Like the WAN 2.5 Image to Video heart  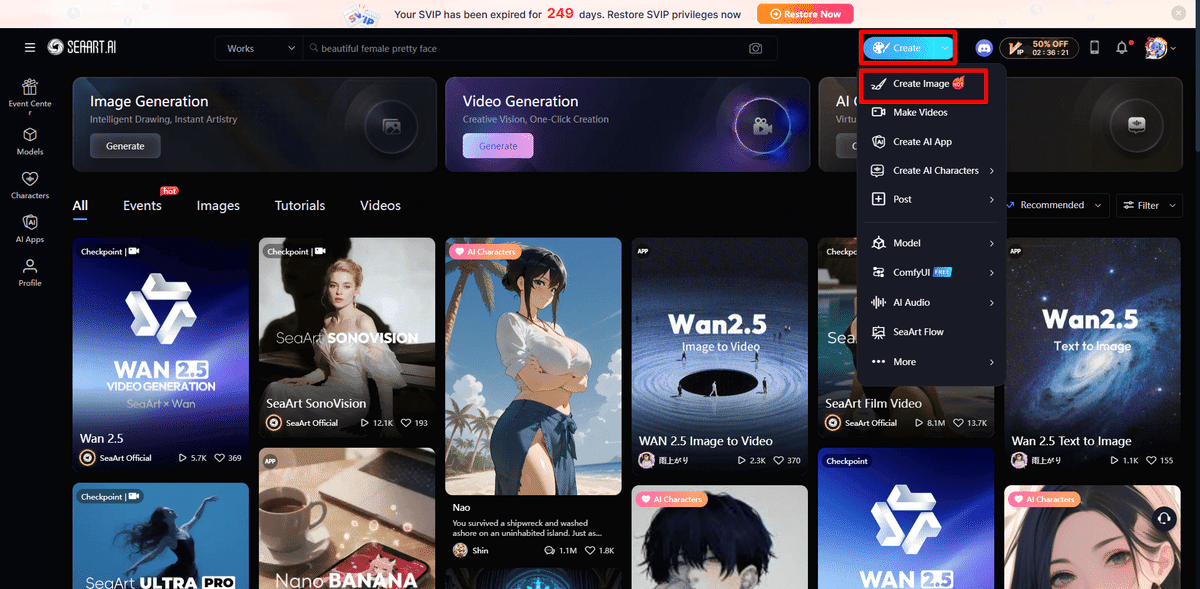780,460
